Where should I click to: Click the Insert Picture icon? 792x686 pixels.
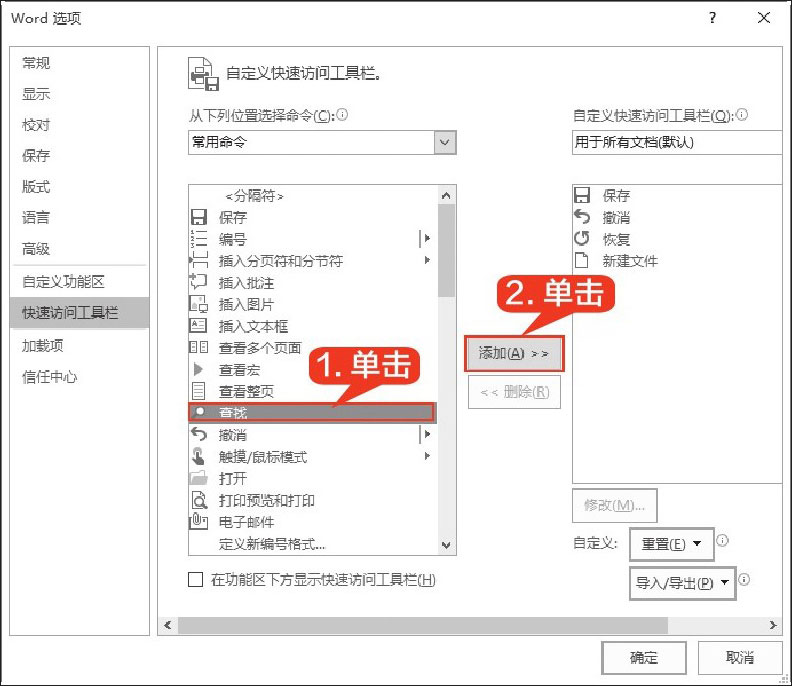click(x=199, y=304)
